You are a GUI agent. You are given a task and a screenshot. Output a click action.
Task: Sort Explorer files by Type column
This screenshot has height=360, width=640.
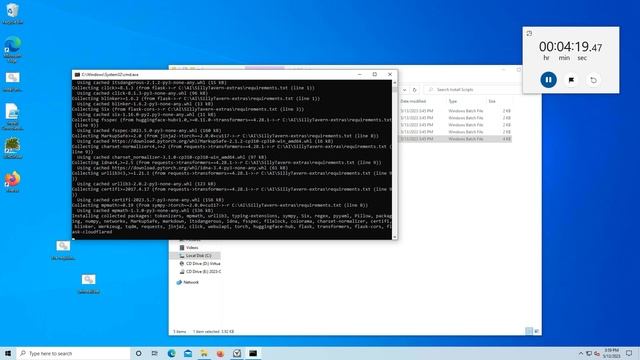[453, 101]
